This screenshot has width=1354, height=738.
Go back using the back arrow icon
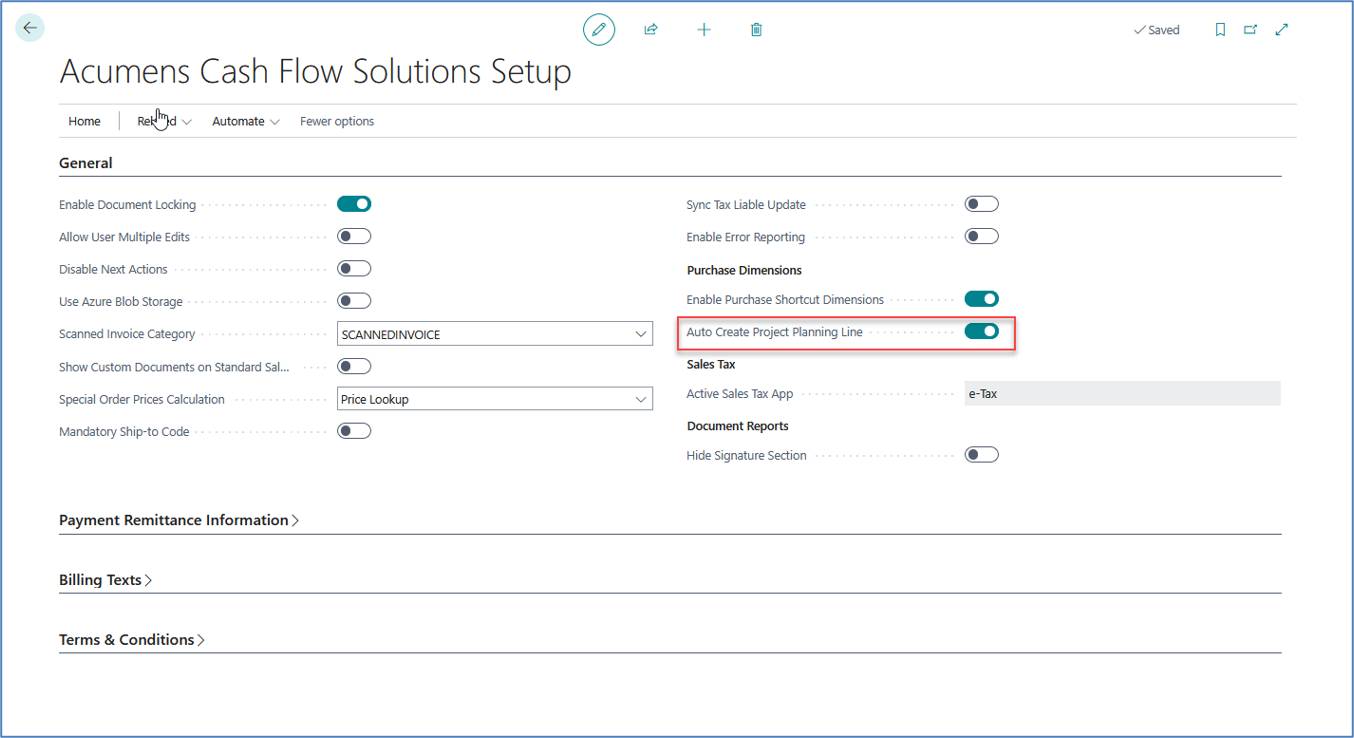coord(30,28)
